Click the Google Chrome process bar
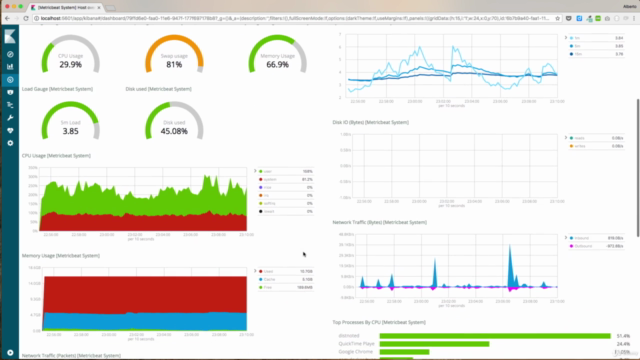Viewport: 640px width, 360px height. coord(404,352)
